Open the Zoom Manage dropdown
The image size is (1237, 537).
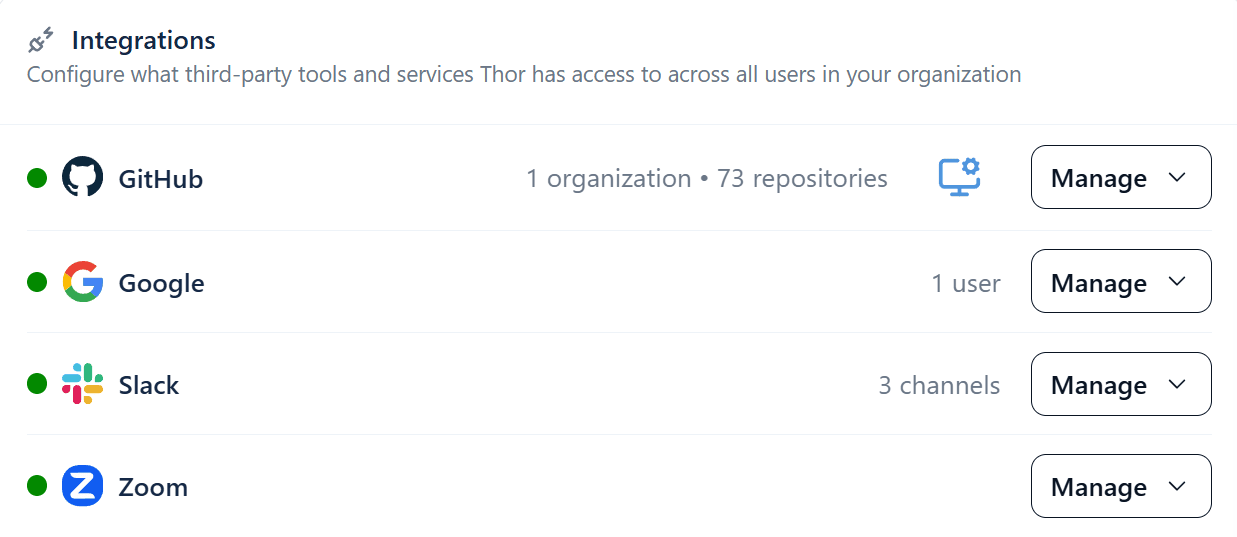tap(1121, 486)
